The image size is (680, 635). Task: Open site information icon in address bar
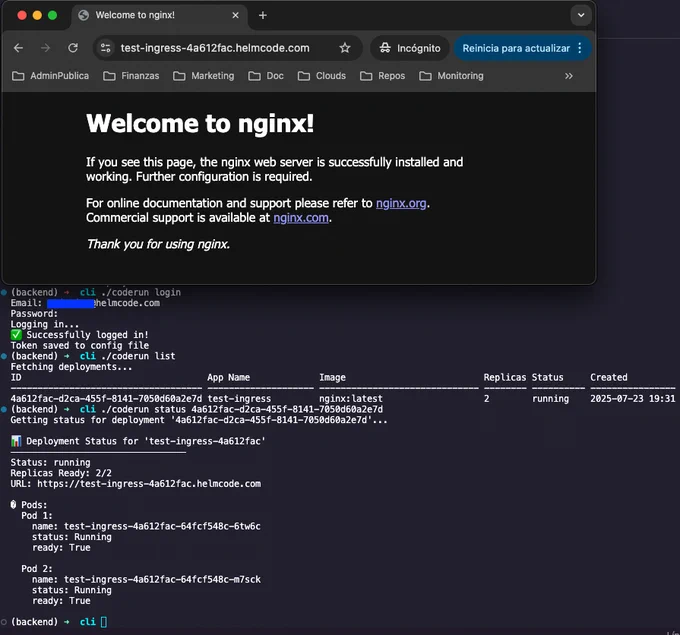pos(105,48)
